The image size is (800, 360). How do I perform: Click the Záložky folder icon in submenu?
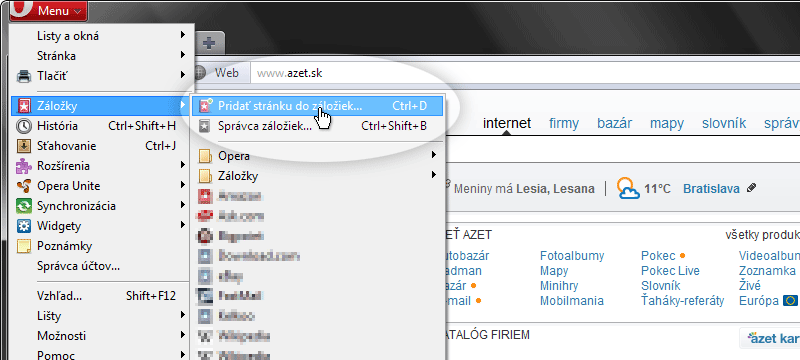(x=205, y=176)
